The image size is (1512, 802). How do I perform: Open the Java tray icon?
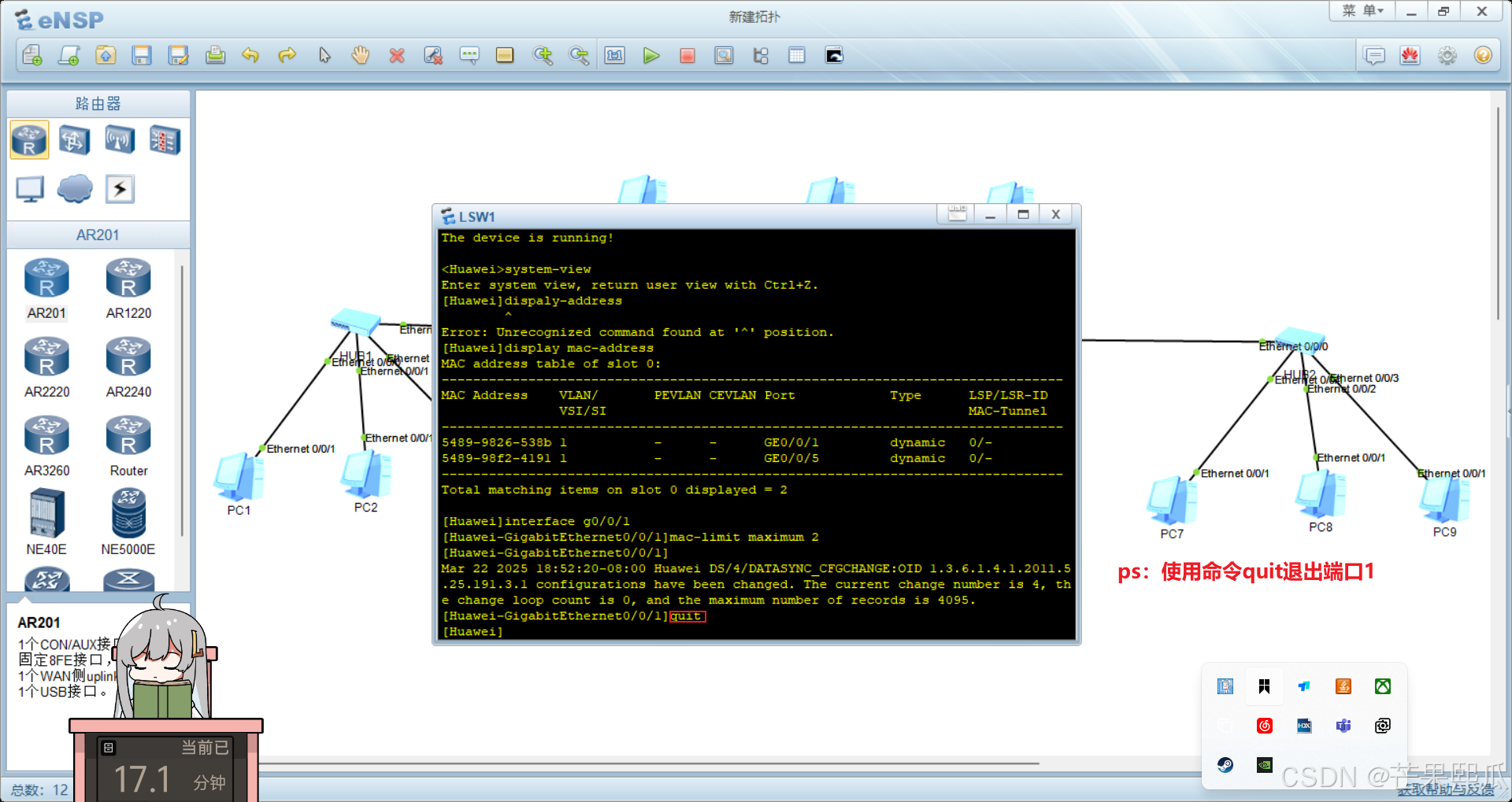click(x=1343, y=686)
